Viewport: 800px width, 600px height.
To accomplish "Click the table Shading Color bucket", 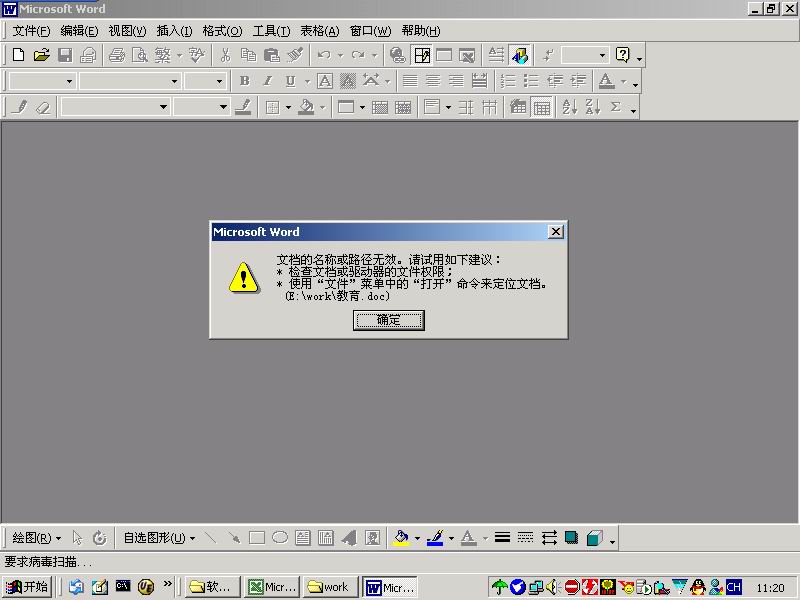I will [x=306, y=107].
